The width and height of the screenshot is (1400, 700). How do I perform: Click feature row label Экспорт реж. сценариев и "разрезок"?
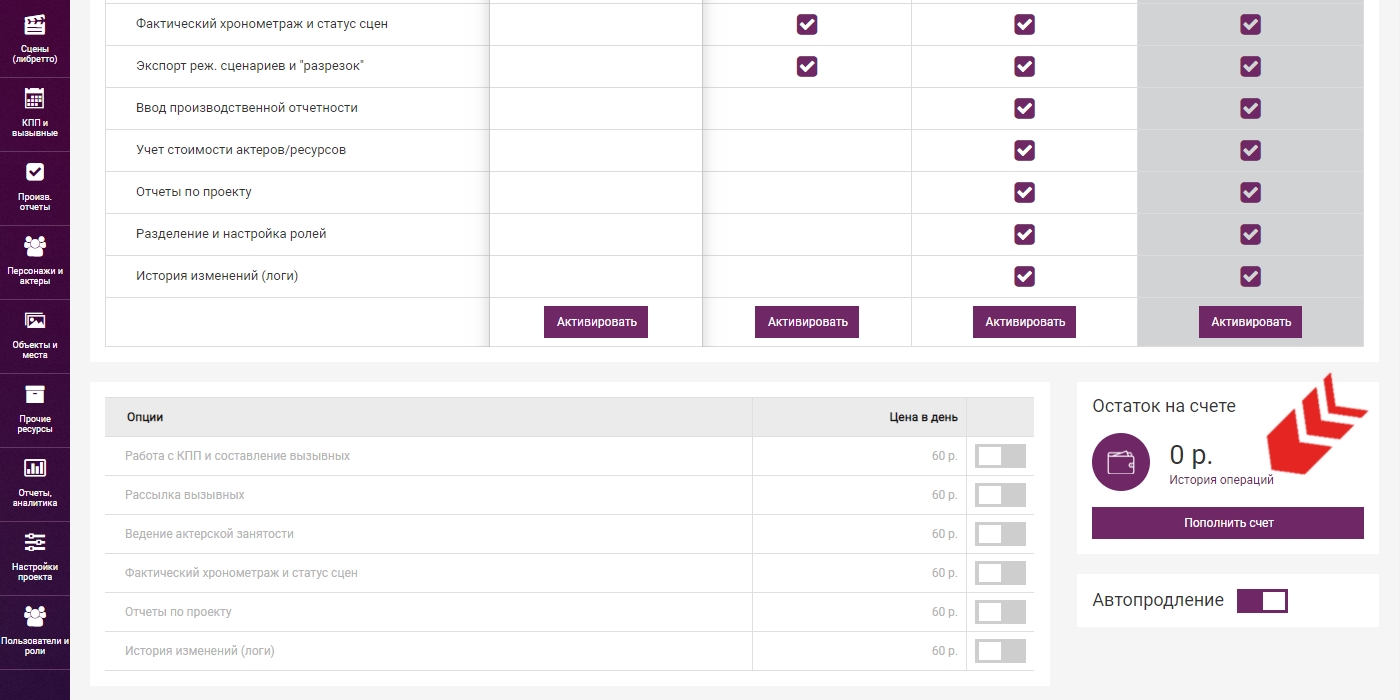(x=250, y=66)
